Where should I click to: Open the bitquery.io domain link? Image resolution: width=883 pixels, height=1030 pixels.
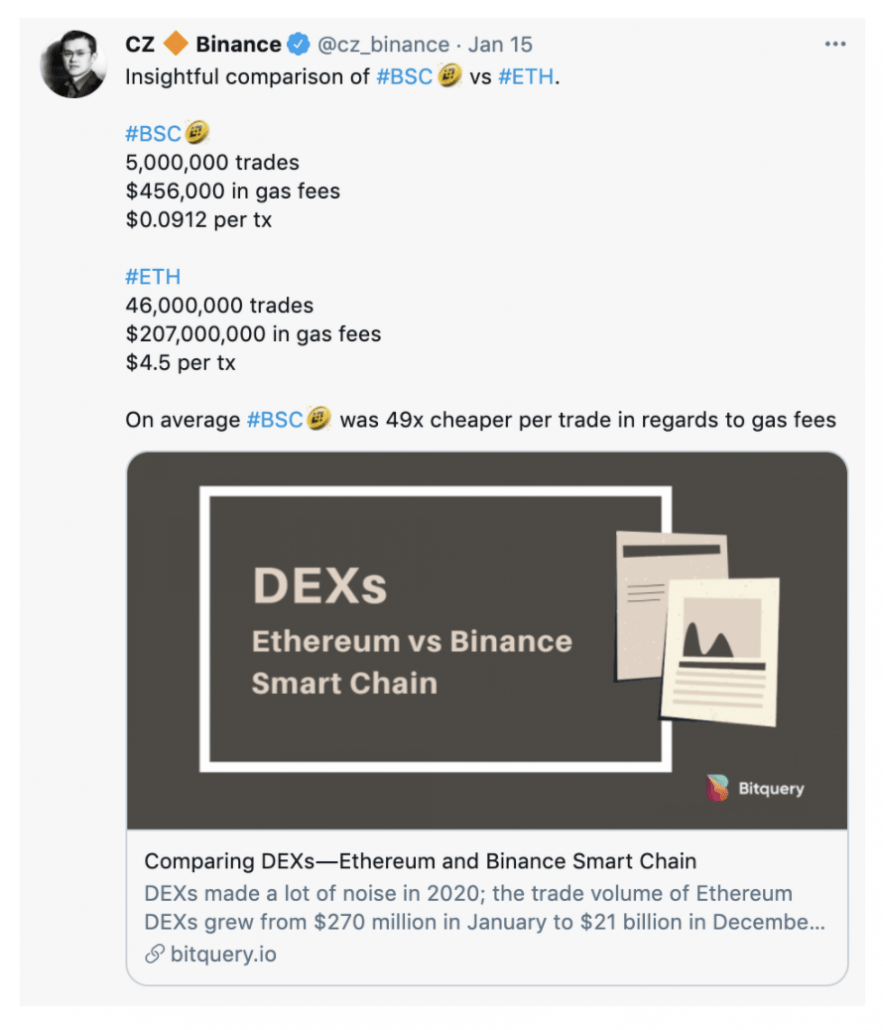(x=223, y=954)
